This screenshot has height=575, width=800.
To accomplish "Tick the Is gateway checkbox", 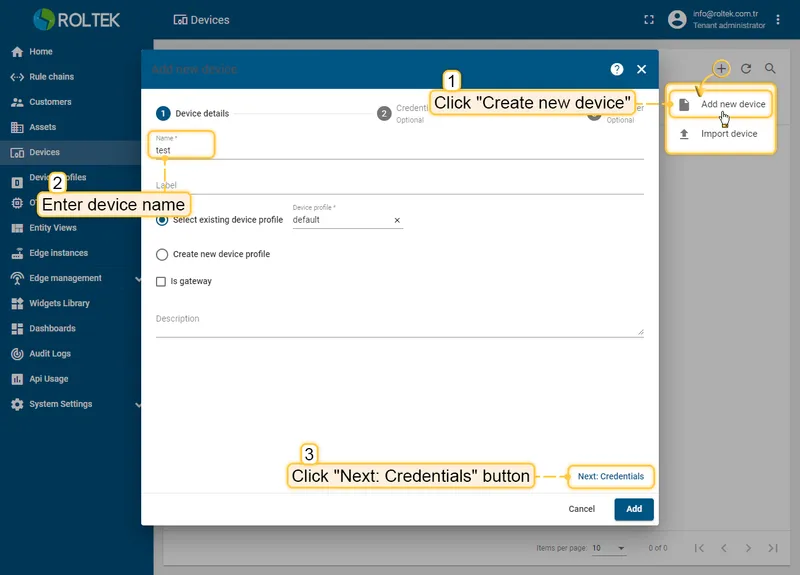I will (x=161, y=282).
